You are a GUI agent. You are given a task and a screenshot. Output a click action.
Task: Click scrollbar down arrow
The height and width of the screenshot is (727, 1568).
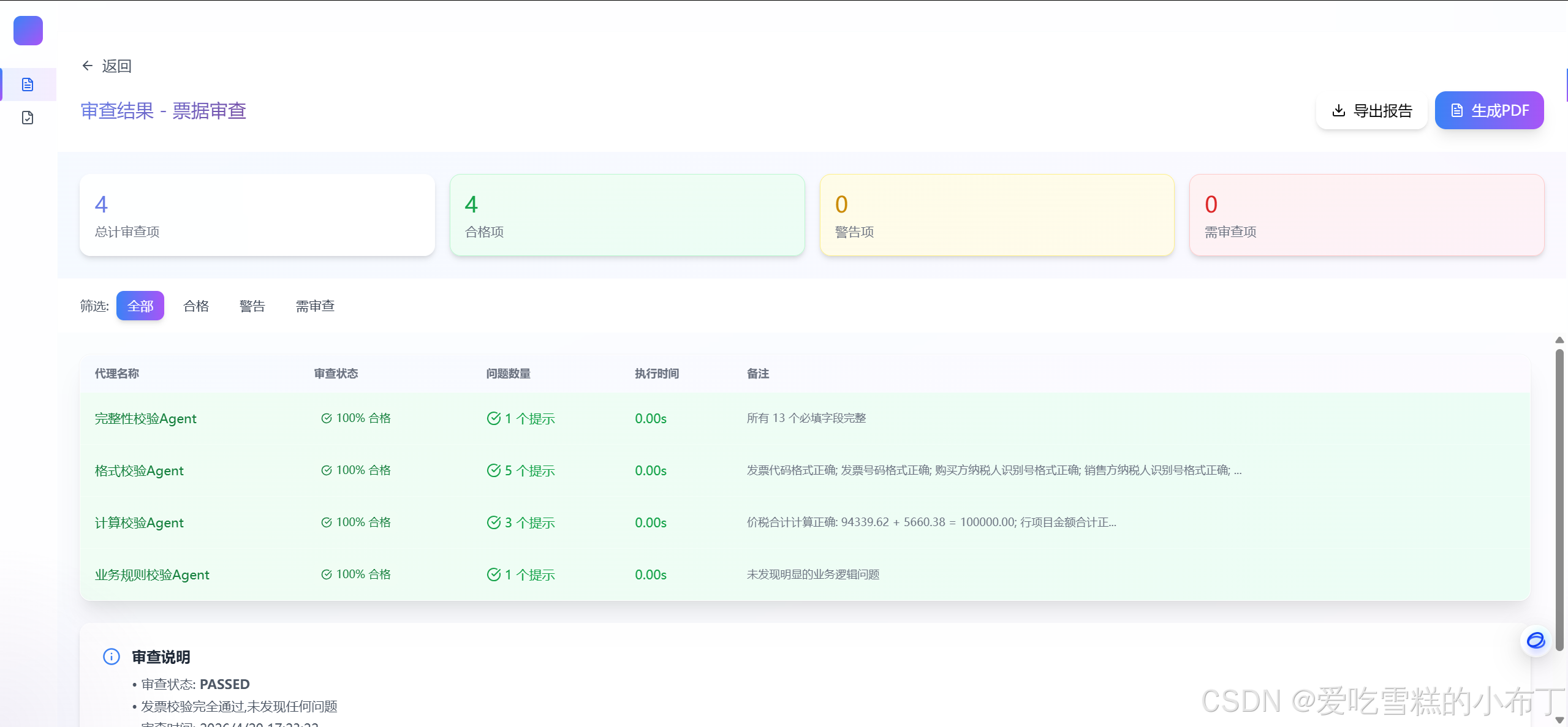click(x=1560, y=720)
